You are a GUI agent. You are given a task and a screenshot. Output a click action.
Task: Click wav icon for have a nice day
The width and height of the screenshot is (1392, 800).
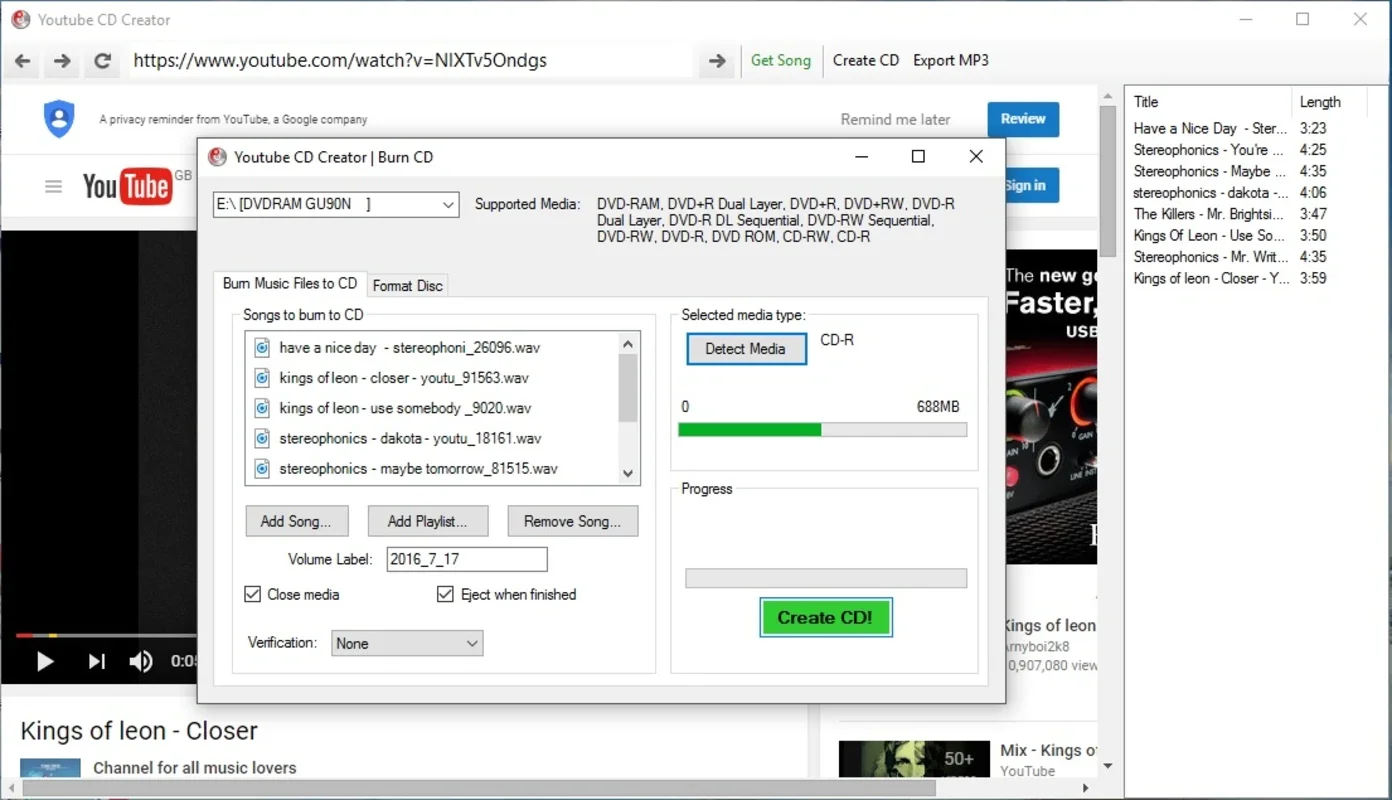tap(262, 348)
